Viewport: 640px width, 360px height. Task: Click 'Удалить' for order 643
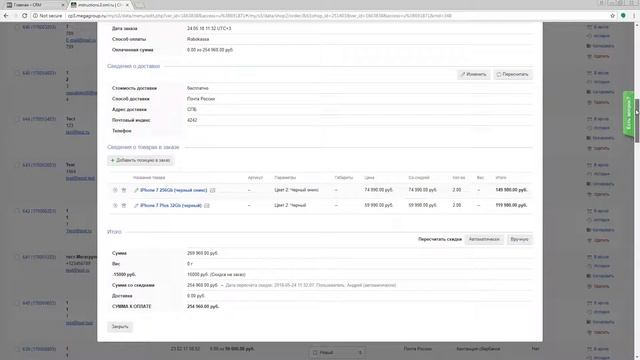coord(598,194)
